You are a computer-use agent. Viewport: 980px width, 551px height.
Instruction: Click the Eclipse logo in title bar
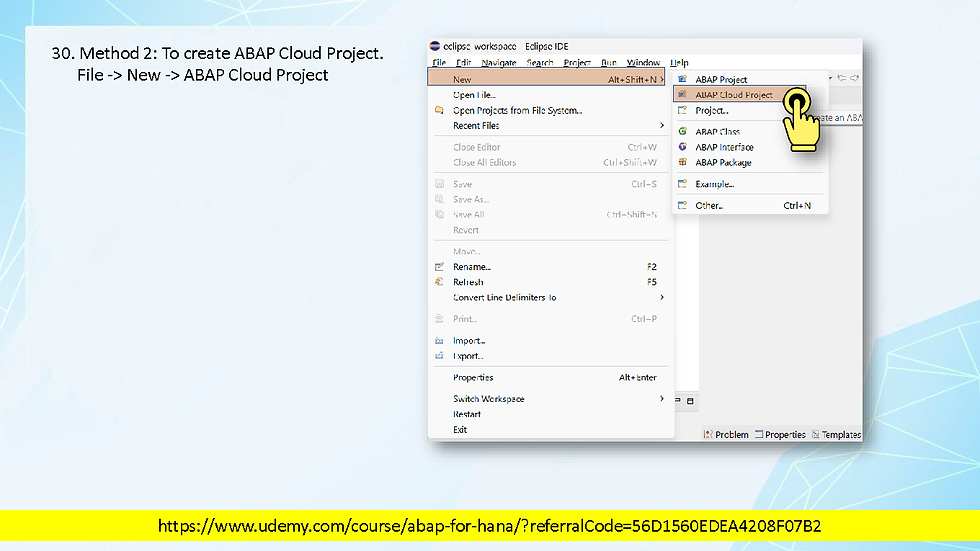[435, 46]
